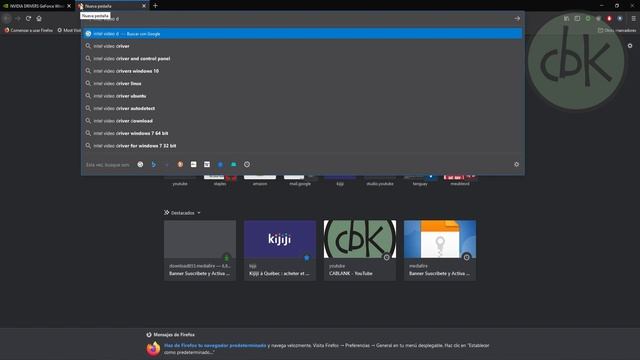Viewport: 640px width, 360px height.
Task: Open the Firefox hamburger menu
Action: pyautogui.click(x=633, y=18)
